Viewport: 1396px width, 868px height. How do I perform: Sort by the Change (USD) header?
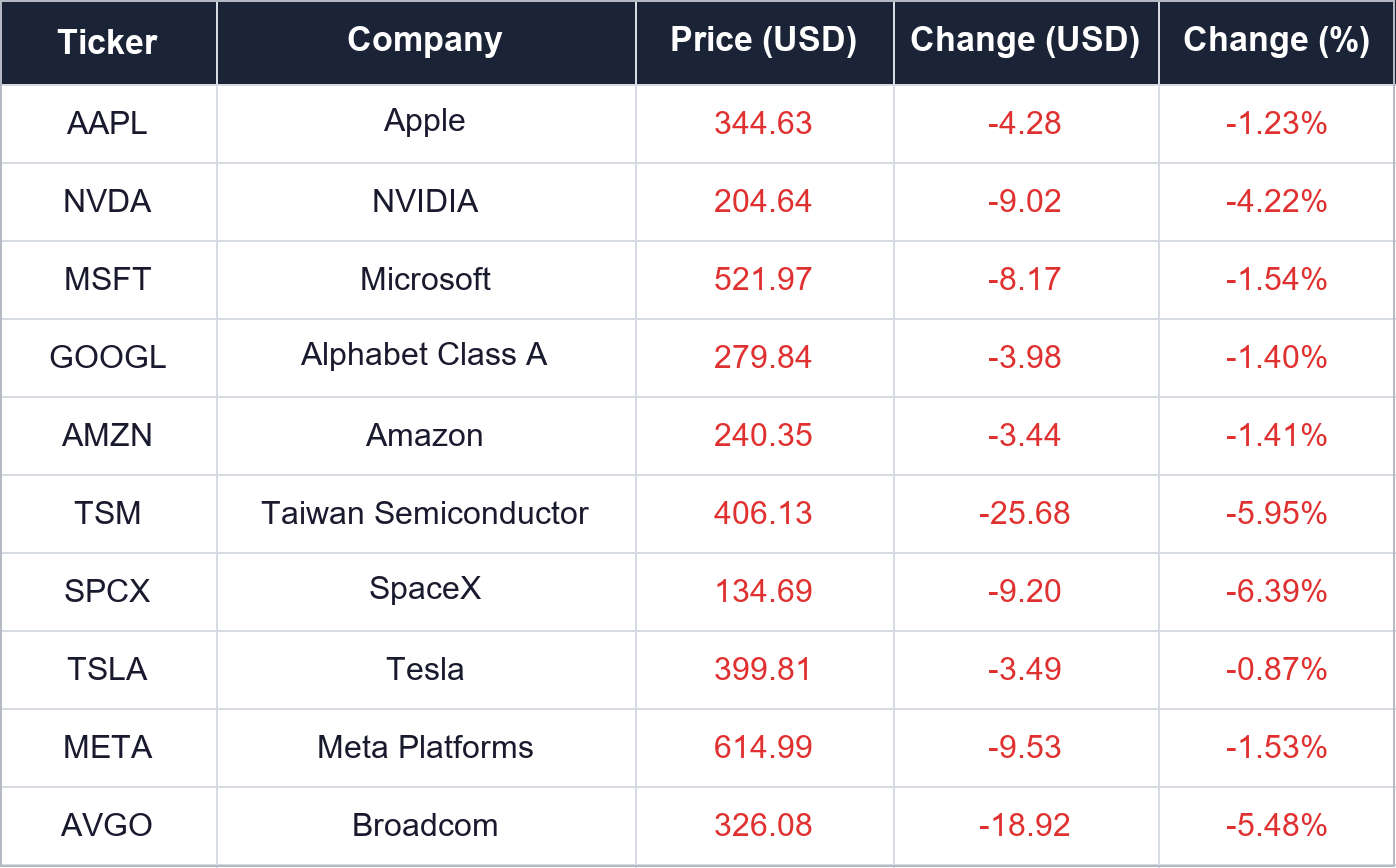pyautogui.click(x=1025, y=40)
